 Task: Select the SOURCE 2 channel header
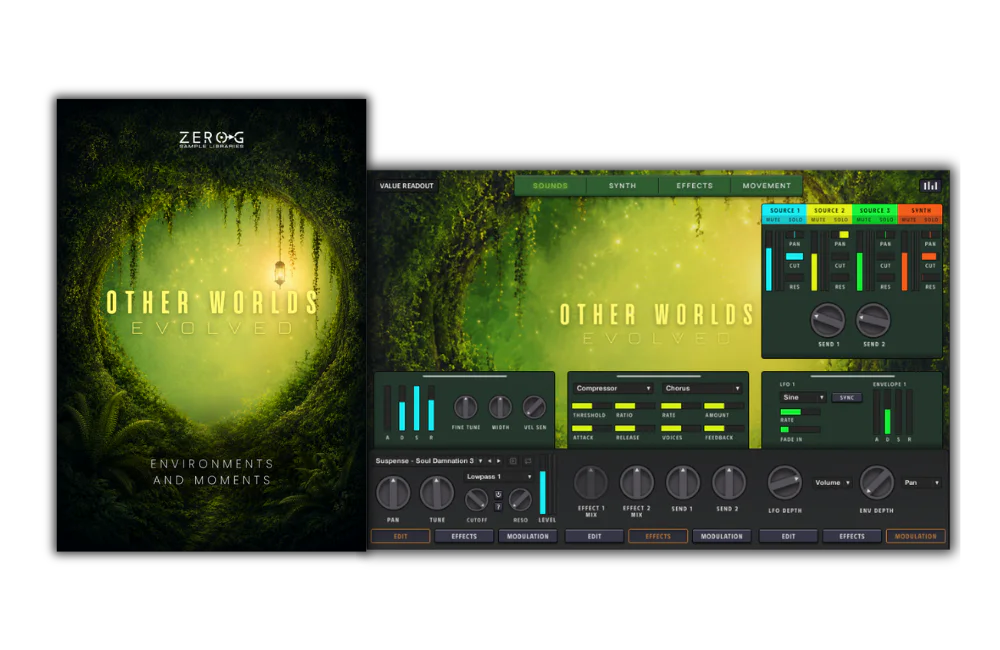click(x=829, y=210)
